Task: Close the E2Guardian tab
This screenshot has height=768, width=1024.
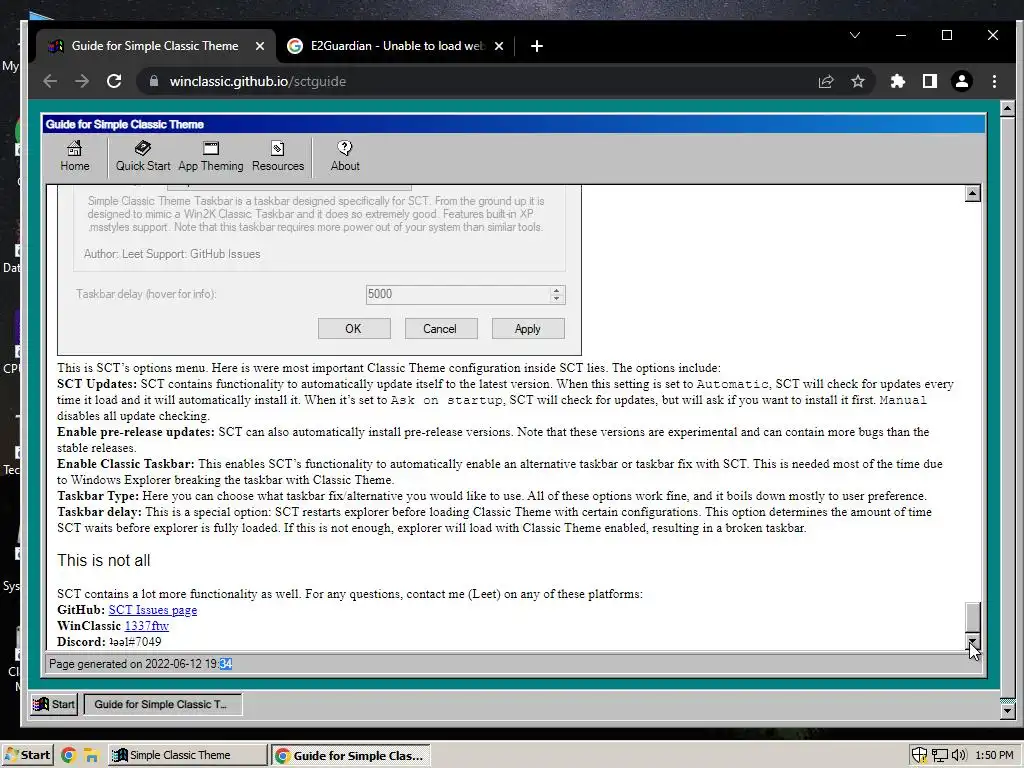Action: 499,46
